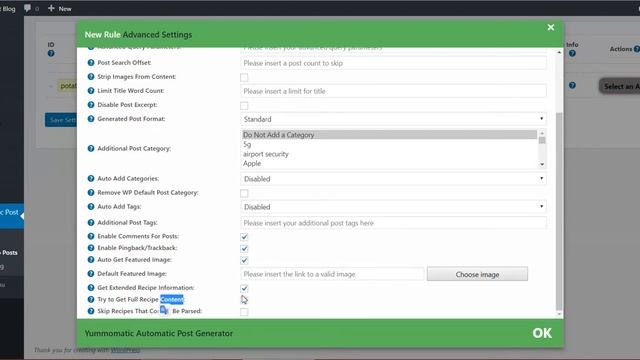The width and height of the screenshot is (640, 360).
Task: Toggle Strip Images From Content checkbox
Action: 244,78
